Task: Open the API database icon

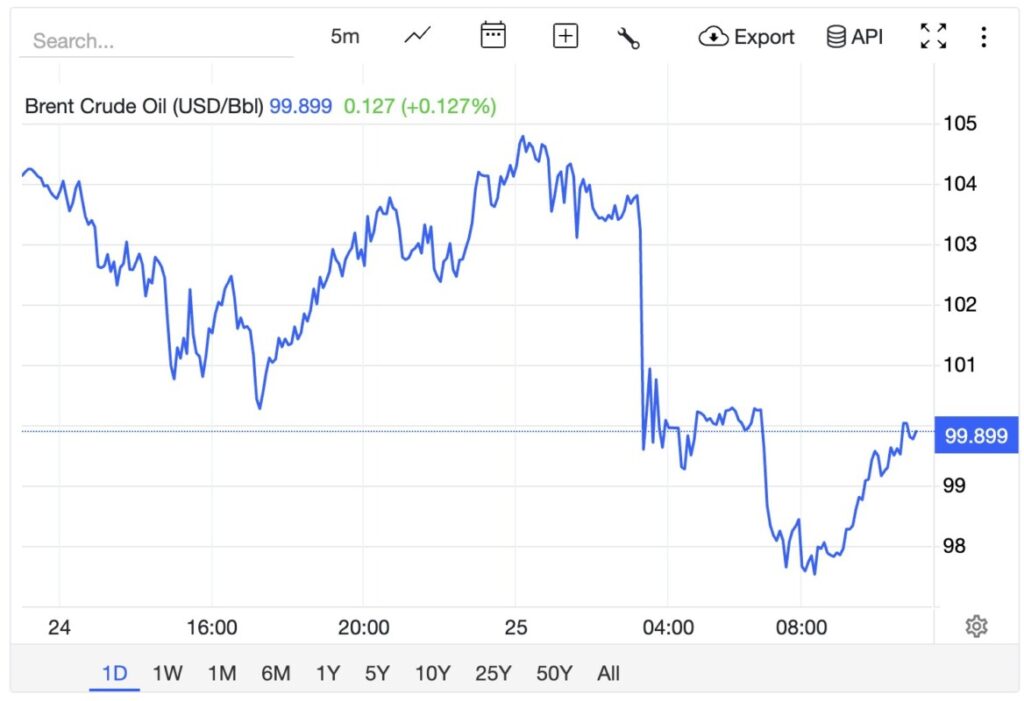Action: pos(836,36)
